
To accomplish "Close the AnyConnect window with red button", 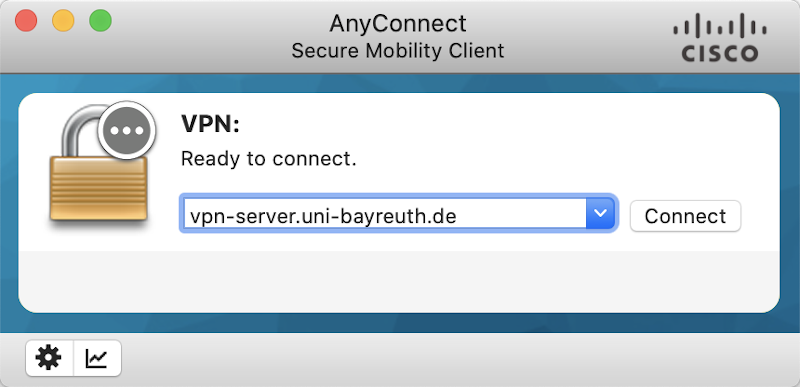I will (26, 21).
